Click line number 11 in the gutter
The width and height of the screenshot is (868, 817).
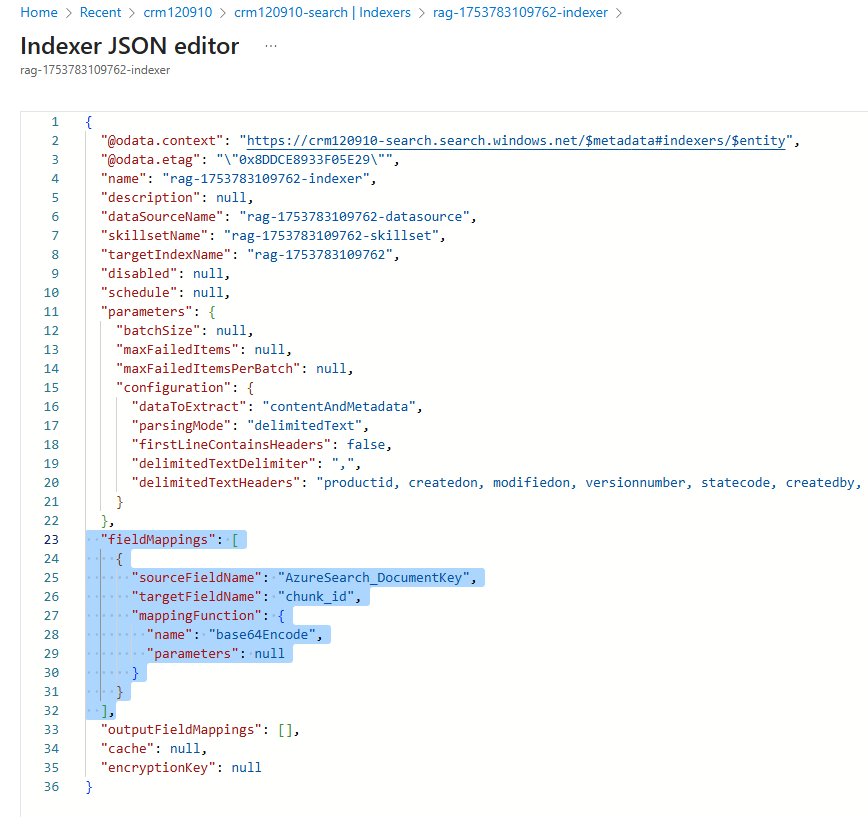click(x=51, y=312)
